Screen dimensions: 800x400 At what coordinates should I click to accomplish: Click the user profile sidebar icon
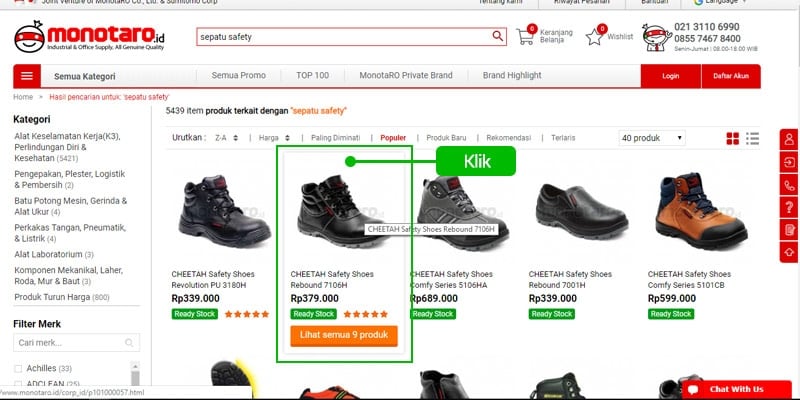pyautogui.click(x=789, y=139)
